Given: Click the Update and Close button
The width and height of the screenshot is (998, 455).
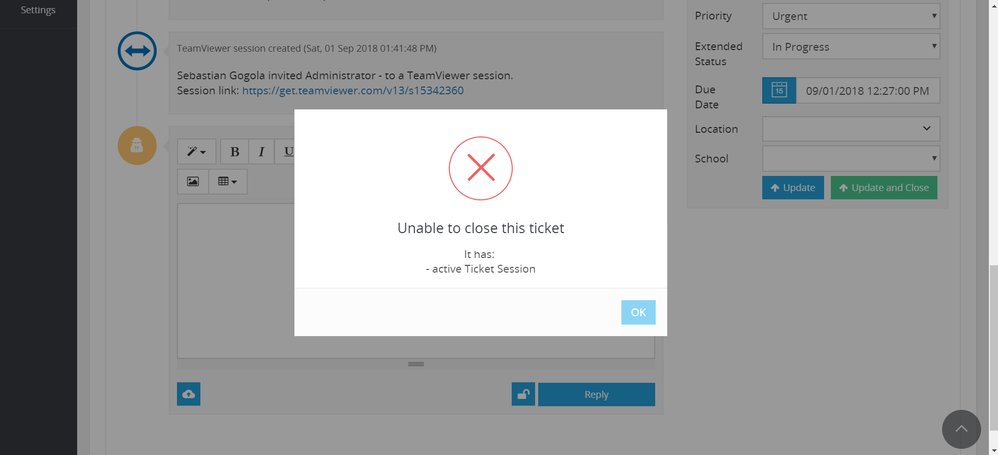Looking at the screenshot, I should point(883,188).
